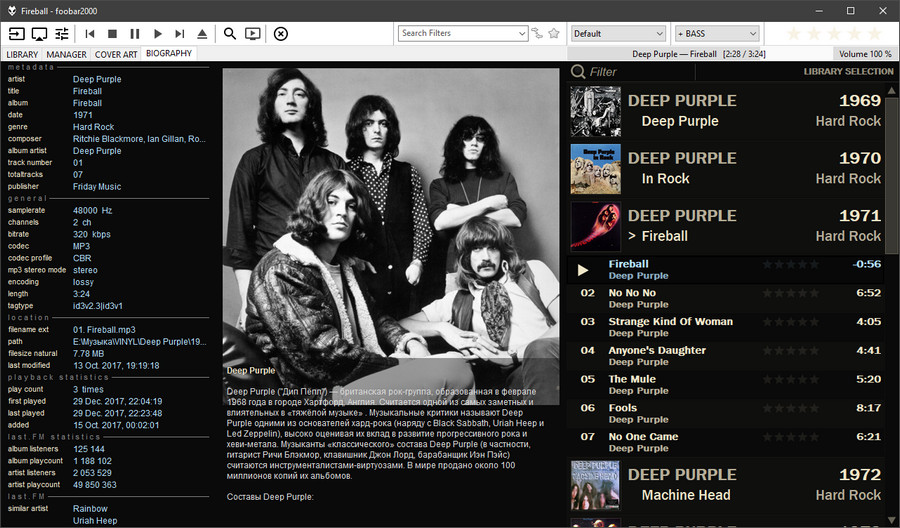The image size is (900, 528).
Task: Set the fifth rating star in toolbar
Action: (x=874, y=33)
